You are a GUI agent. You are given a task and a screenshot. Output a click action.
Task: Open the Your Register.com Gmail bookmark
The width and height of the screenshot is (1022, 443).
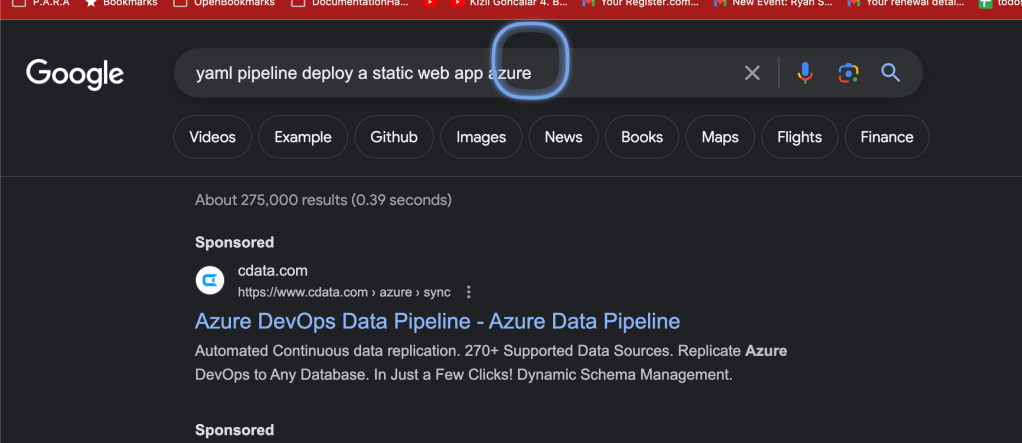(x=640, y=3)
